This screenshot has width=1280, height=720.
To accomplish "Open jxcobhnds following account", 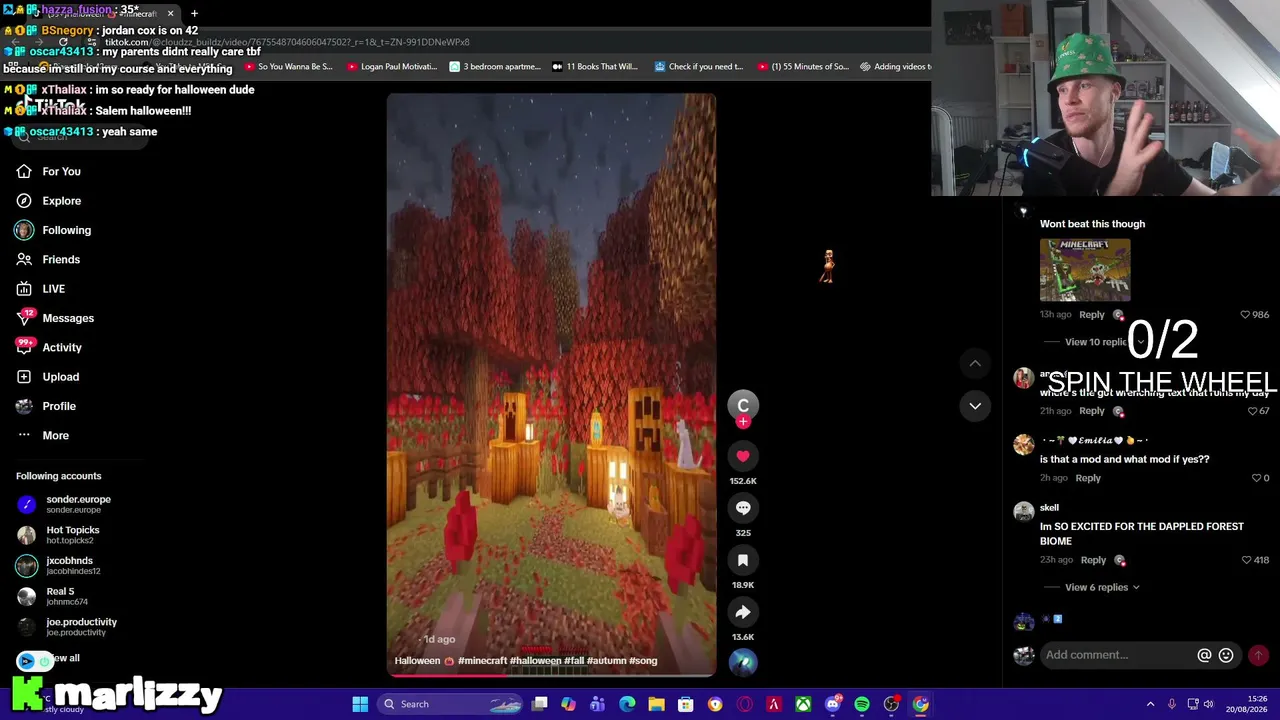I will click(58, 566).
